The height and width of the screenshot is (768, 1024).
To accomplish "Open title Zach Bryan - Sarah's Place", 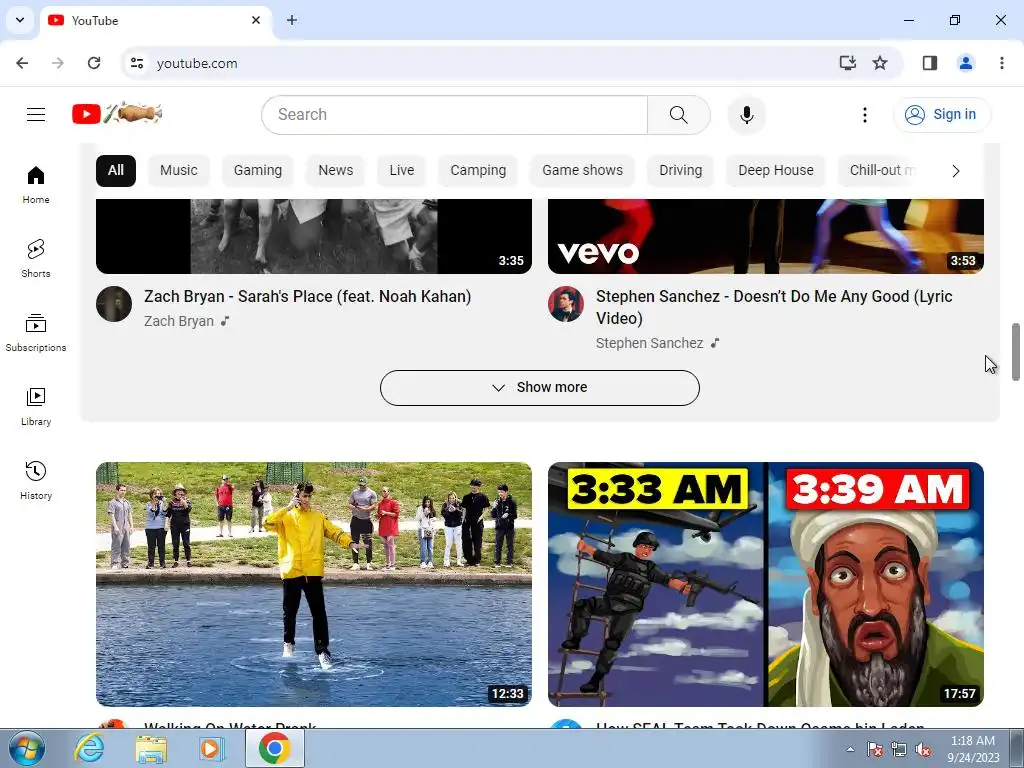I will tap(308, 296).
